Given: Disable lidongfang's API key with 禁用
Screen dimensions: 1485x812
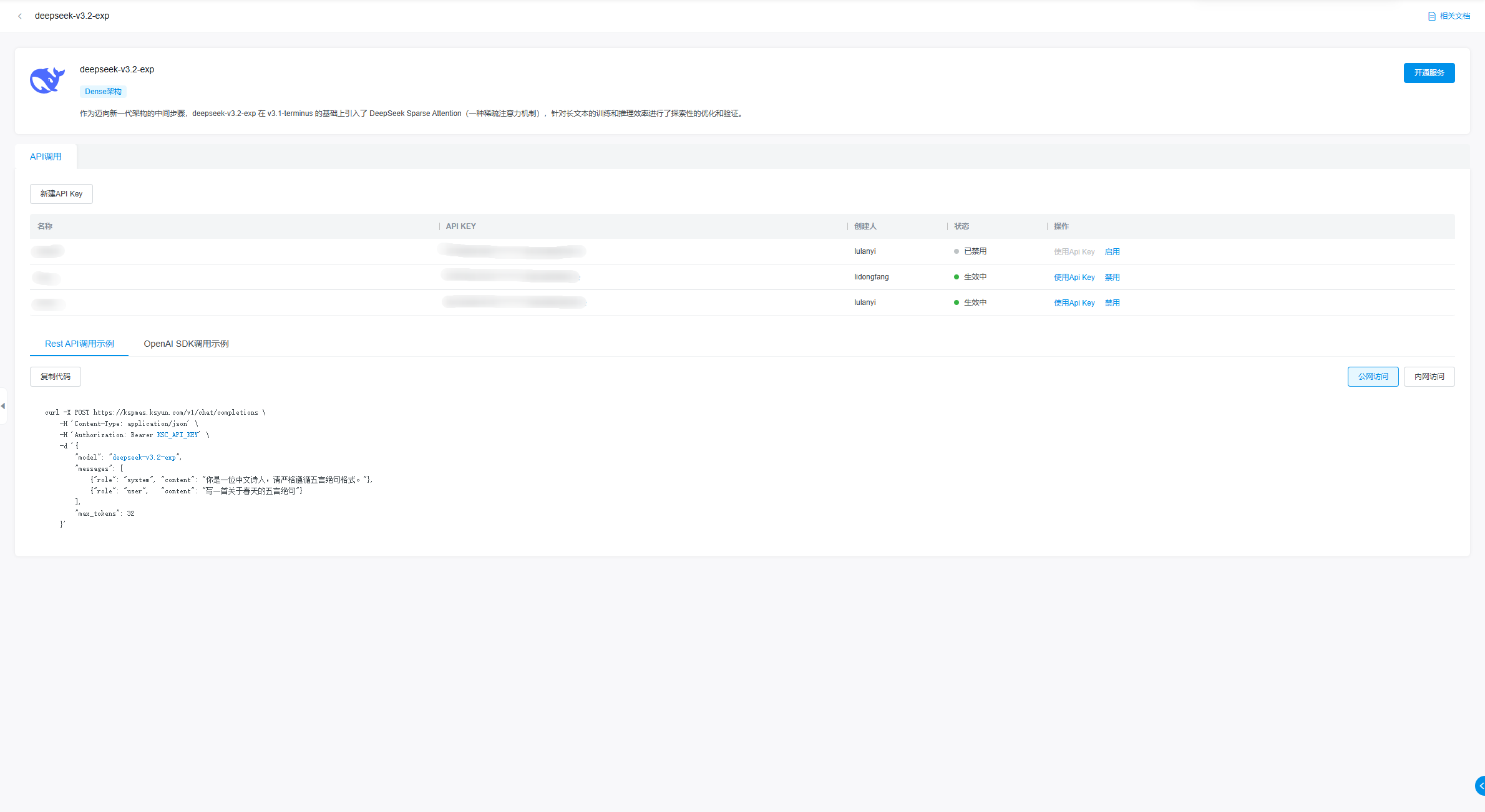Looking at the screenshot, I should click(1112, 278).
